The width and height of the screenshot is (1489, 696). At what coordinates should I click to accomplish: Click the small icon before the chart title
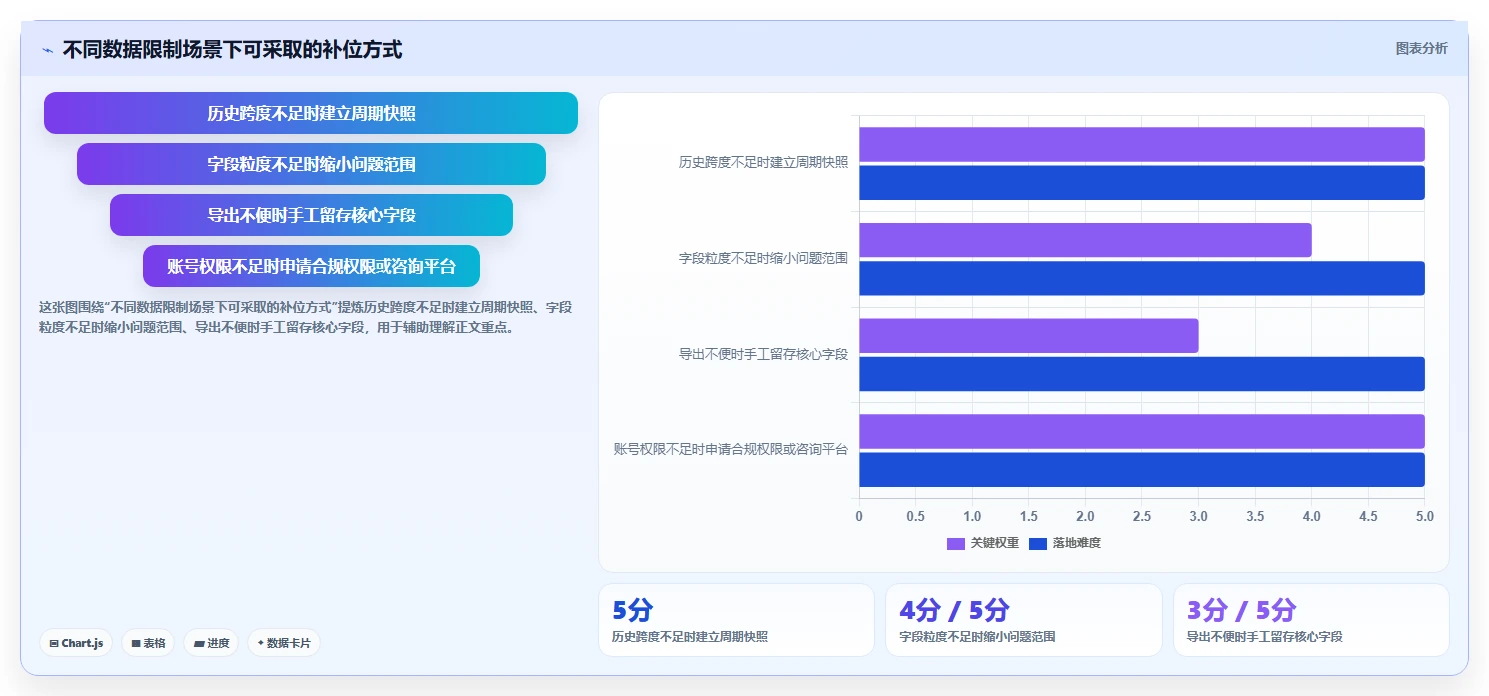click(x=47, y=50)
